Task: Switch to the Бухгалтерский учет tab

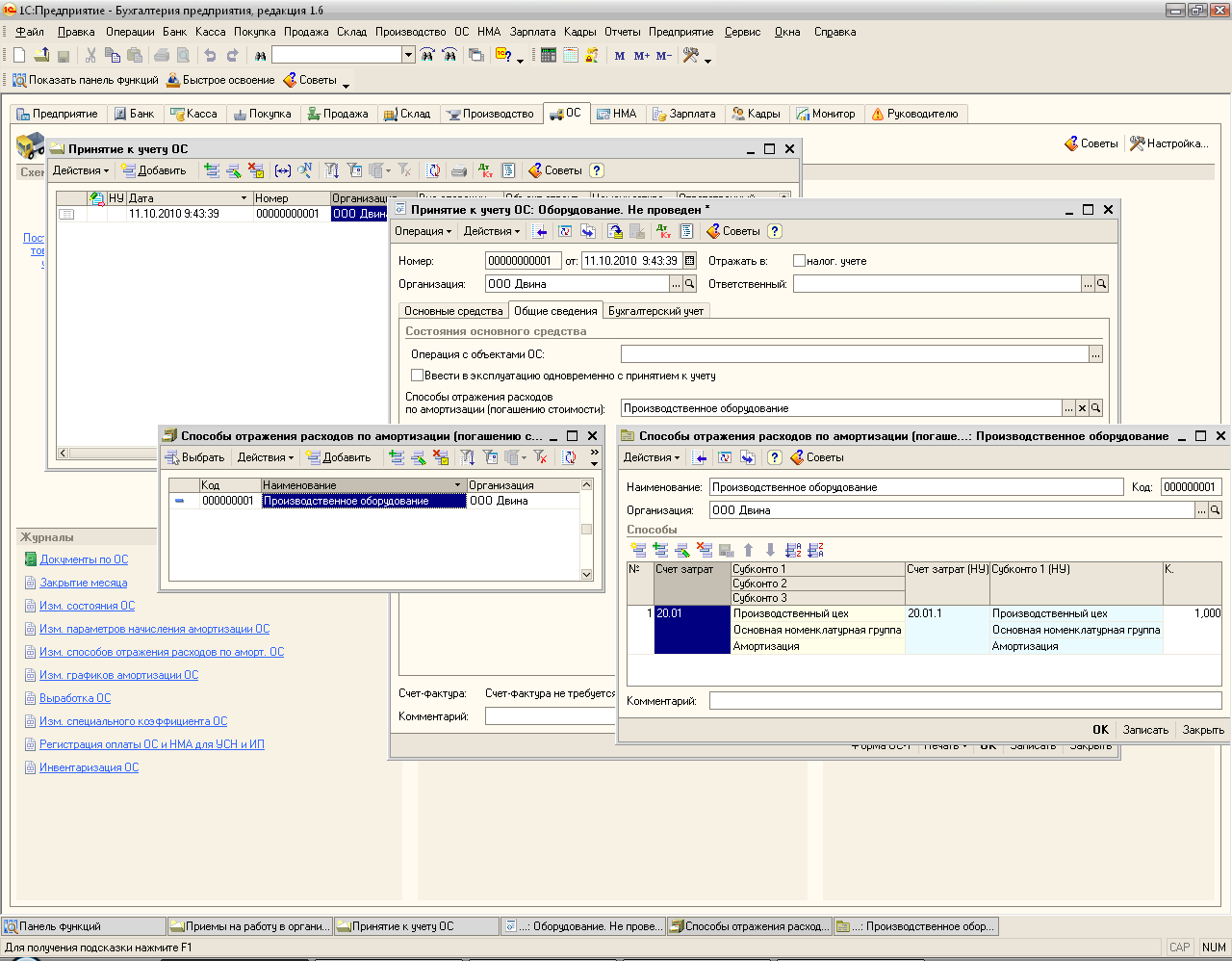Action: pos(655,311)
